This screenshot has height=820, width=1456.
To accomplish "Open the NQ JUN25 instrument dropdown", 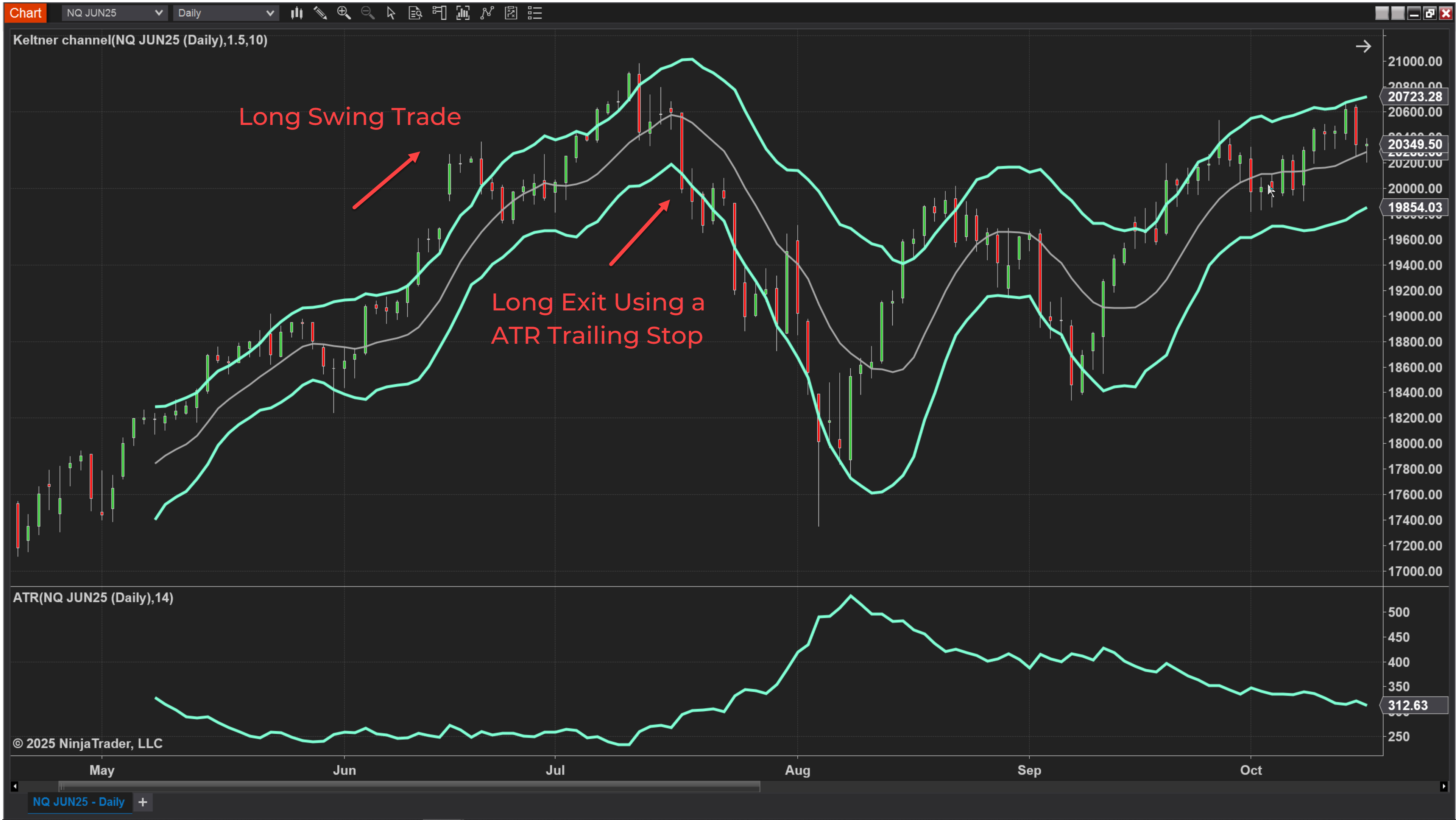I will click(115, 13).
